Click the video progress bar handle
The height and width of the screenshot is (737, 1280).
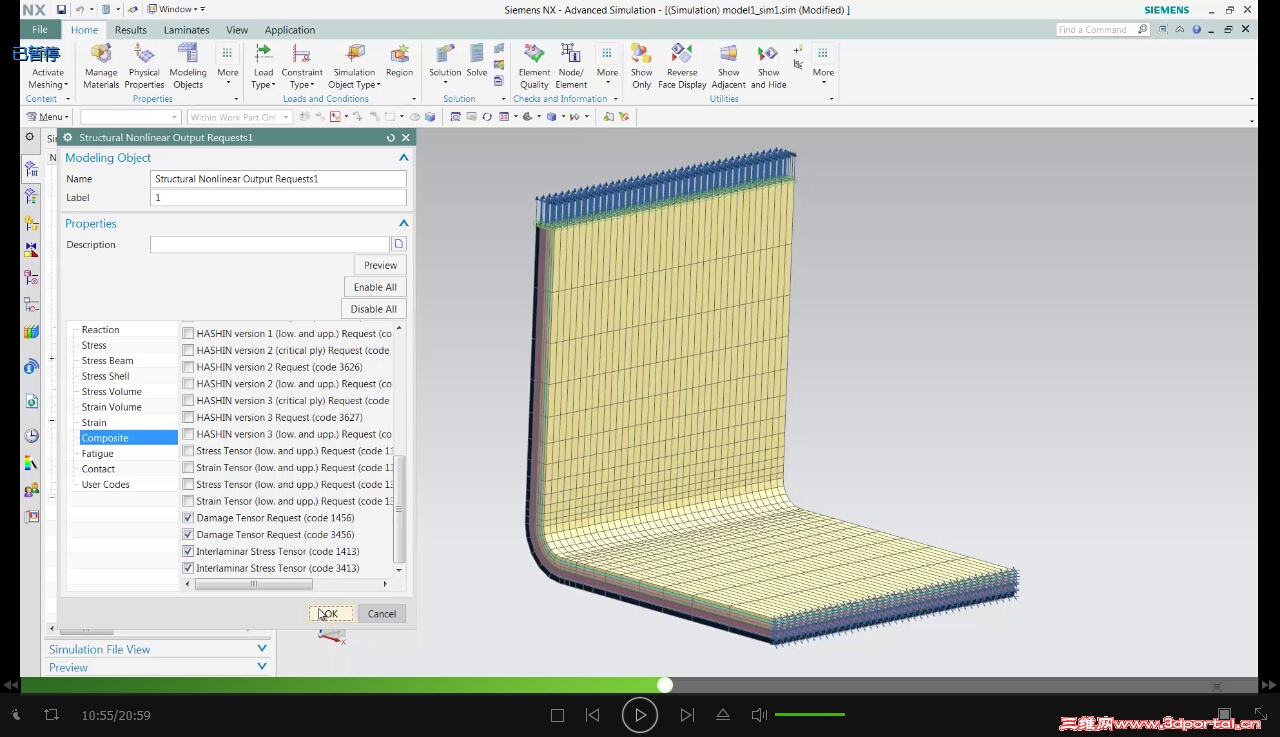click(665, 685)
